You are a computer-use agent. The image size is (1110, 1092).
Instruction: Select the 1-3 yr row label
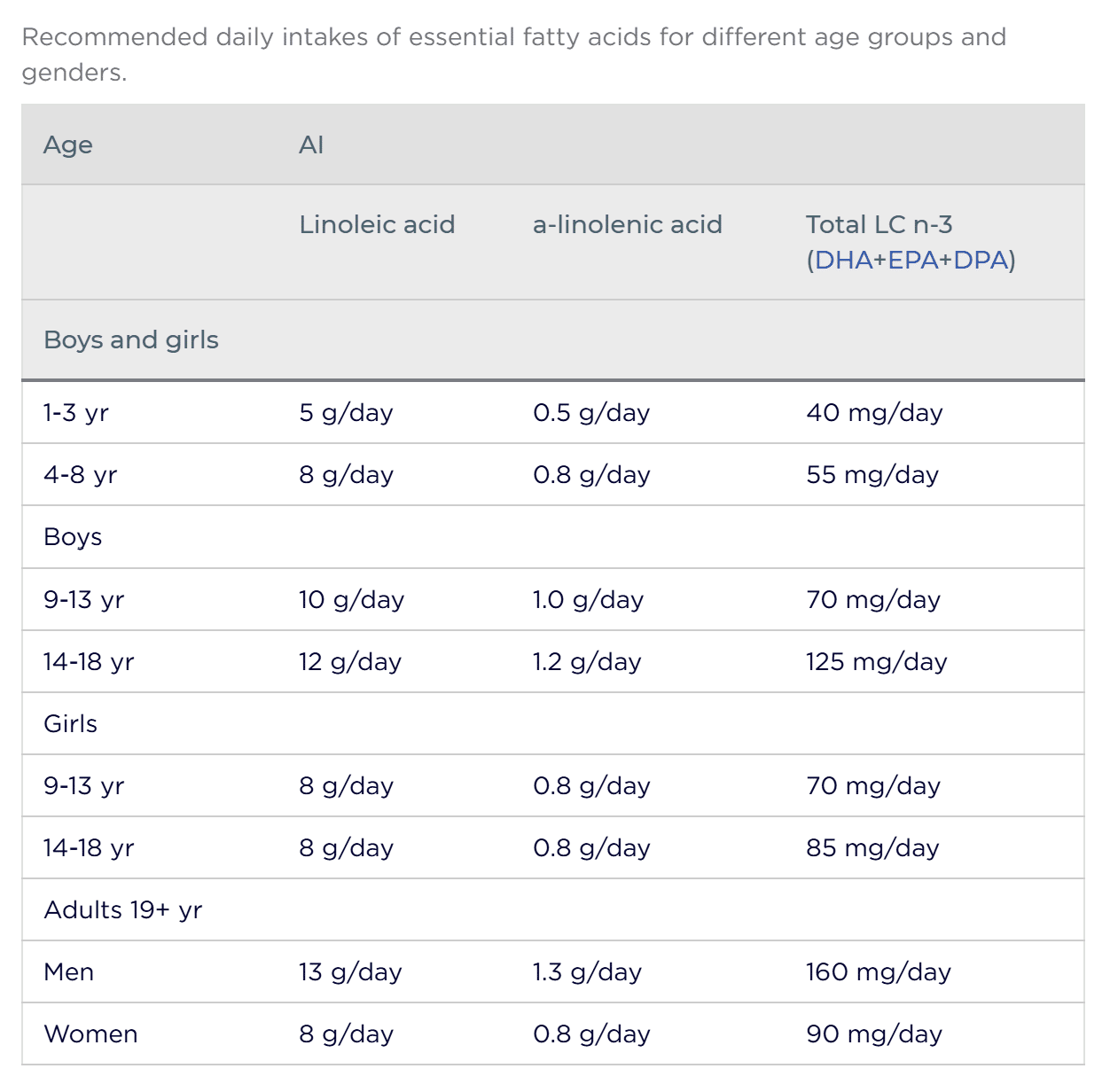pyautogui.click(x=76, y=413)
